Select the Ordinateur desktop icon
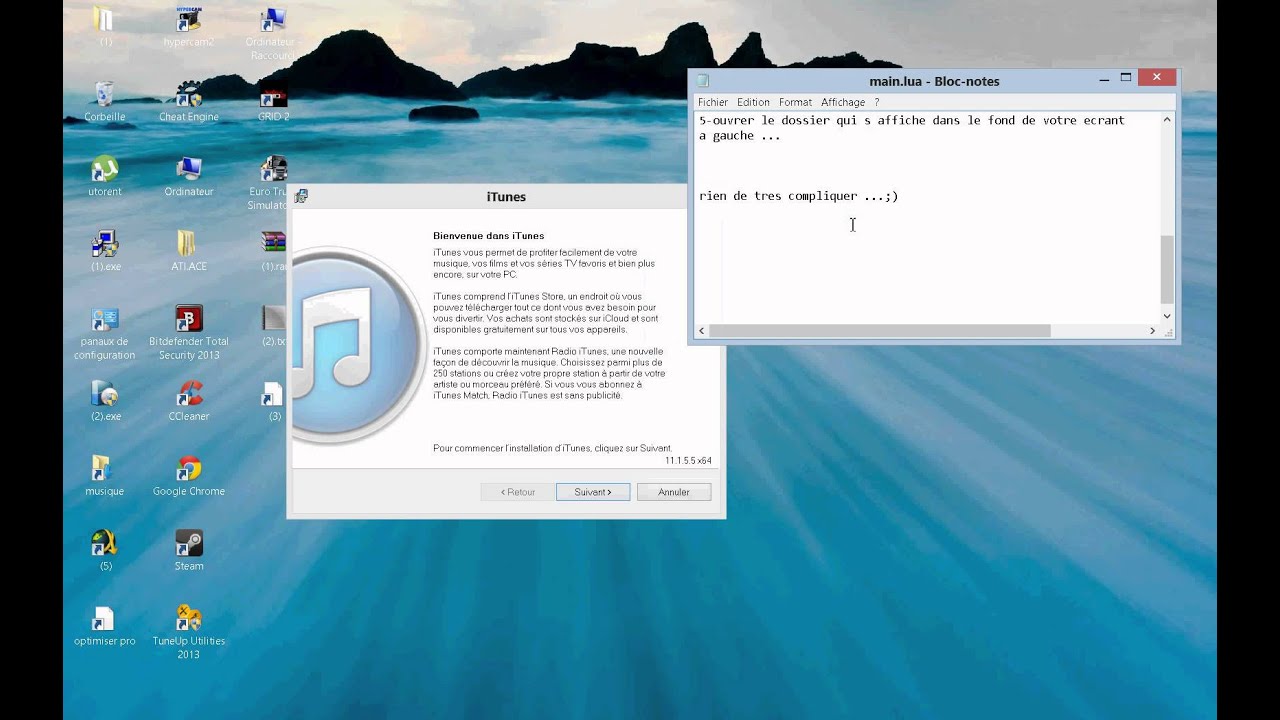This screenshot has width=1280, height=720. (189, 177)
